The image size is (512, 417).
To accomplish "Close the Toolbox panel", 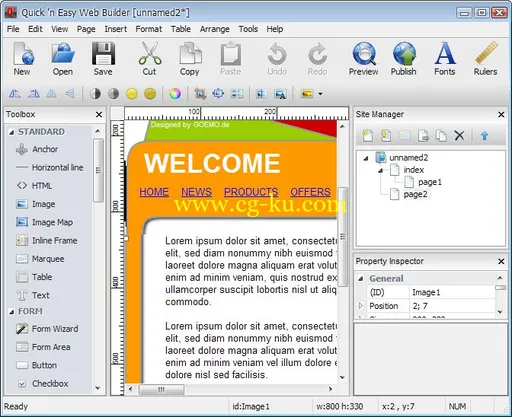I will (x=99, y=114).
